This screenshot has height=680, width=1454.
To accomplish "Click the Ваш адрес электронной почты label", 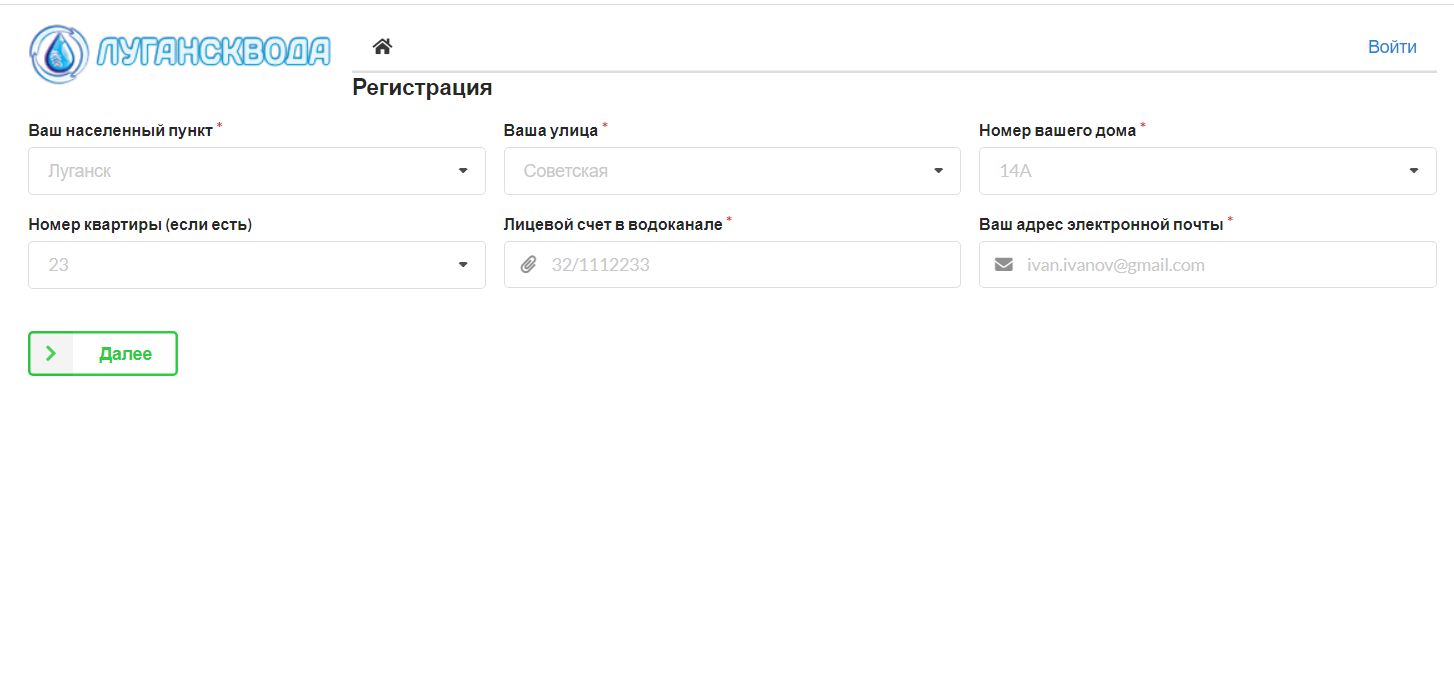I will click(1101, 224).
